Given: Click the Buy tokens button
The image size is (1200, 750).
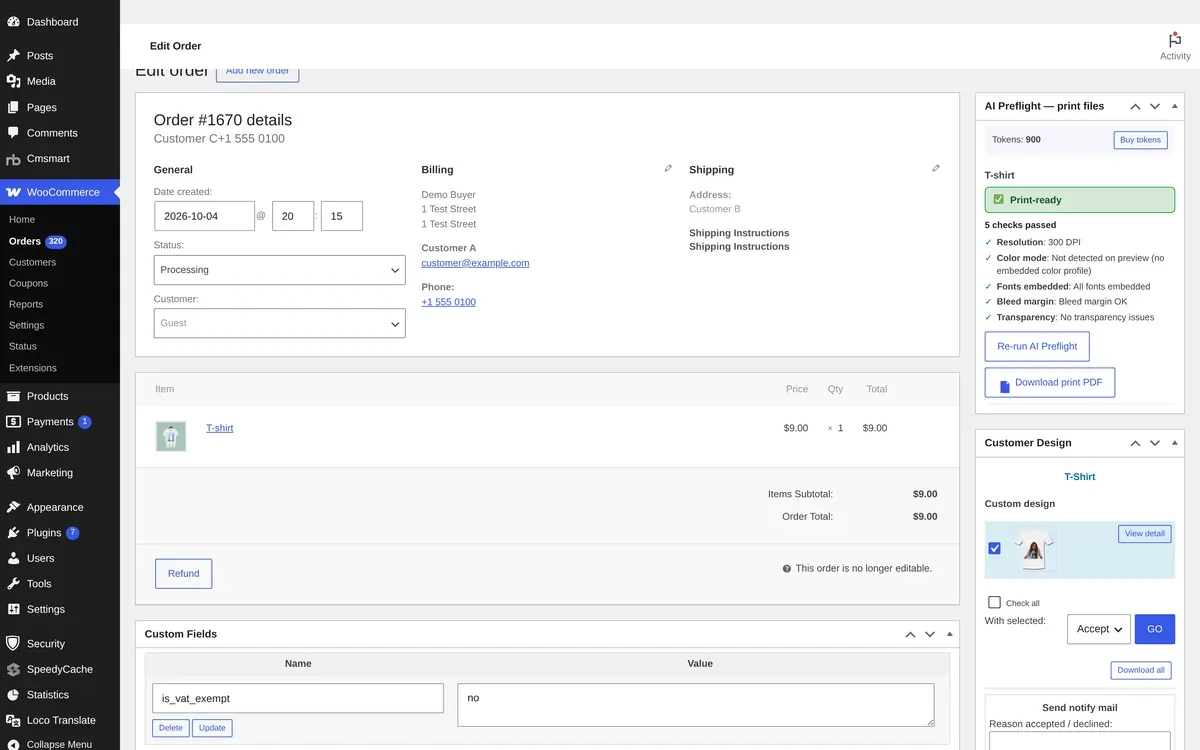Looking at the screenshot, I should [1140, 140].
